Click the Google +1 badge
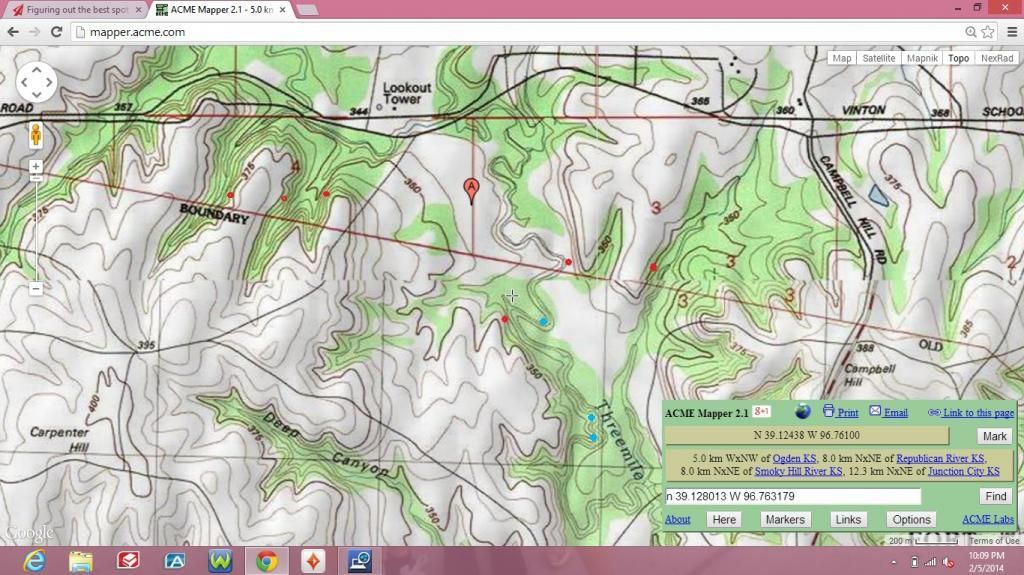This screenshot has width=1024, height=575. point(761,412)
